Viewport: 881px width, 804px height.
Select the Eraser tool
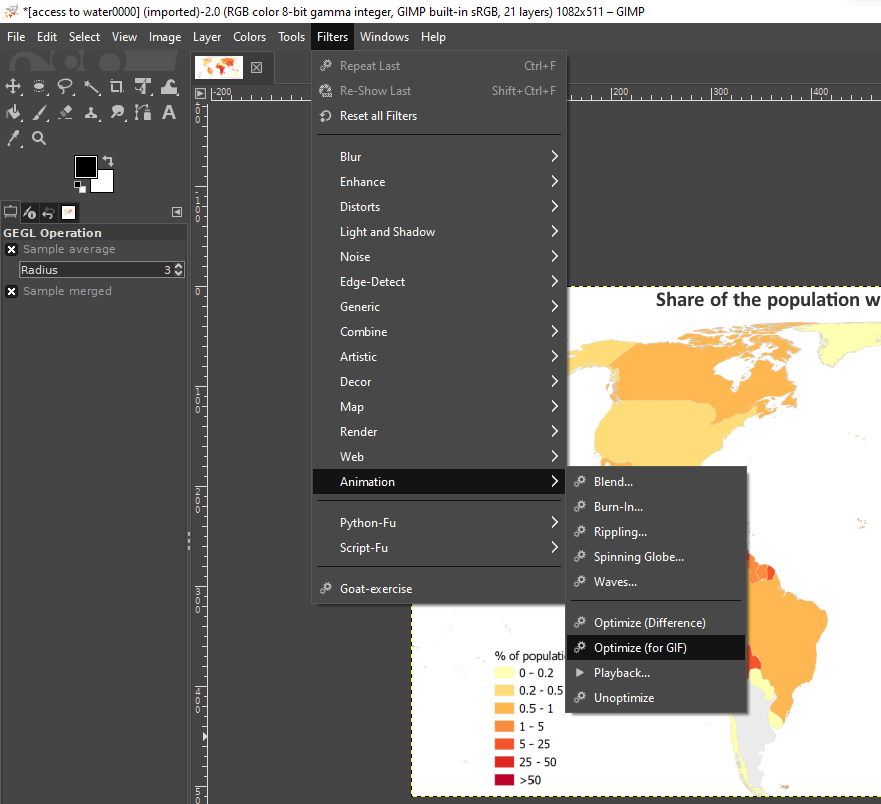[x=64, y=112]
